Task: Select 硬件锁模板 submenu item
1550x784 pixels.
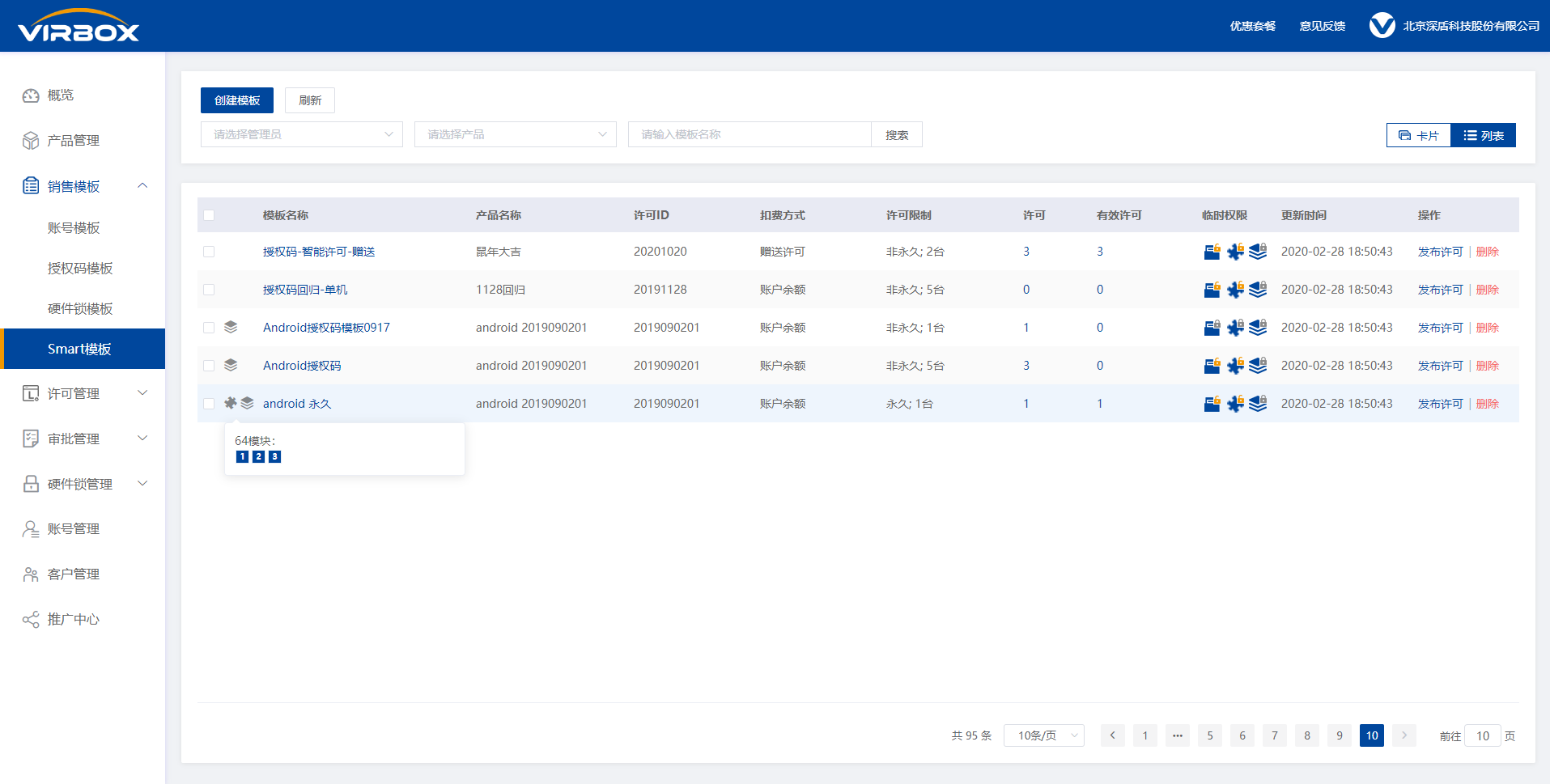Action: [80, 309]
